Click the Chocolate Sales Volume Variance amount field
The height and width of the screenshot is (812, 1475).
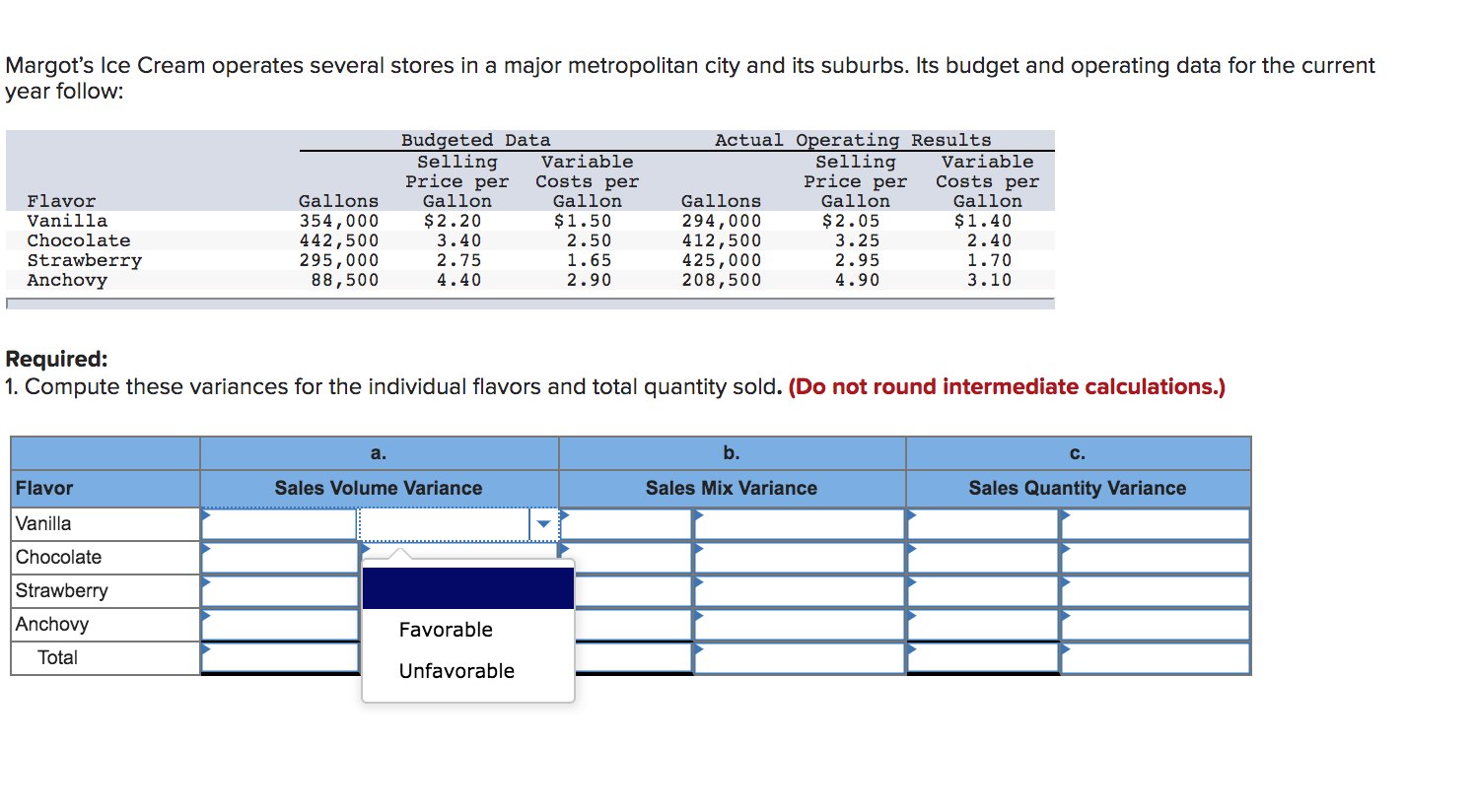click(279, 558)
